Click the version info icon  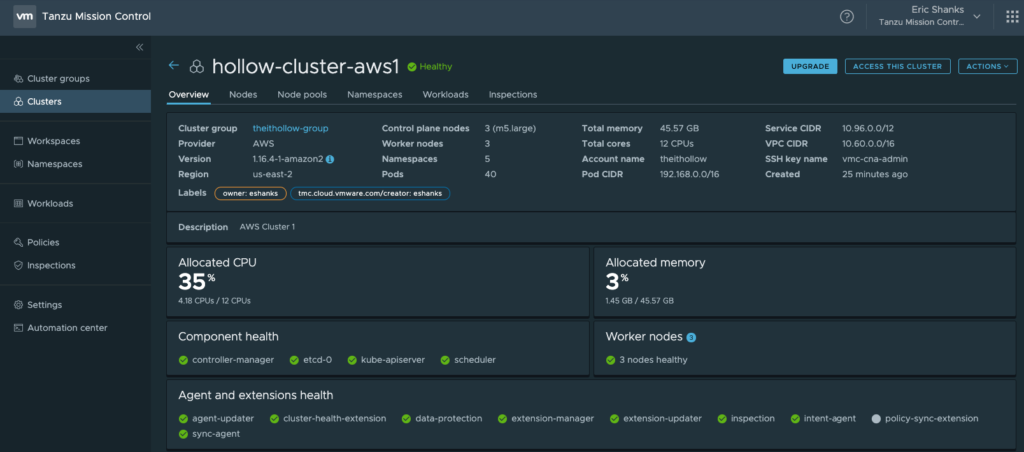click(330, 159)
